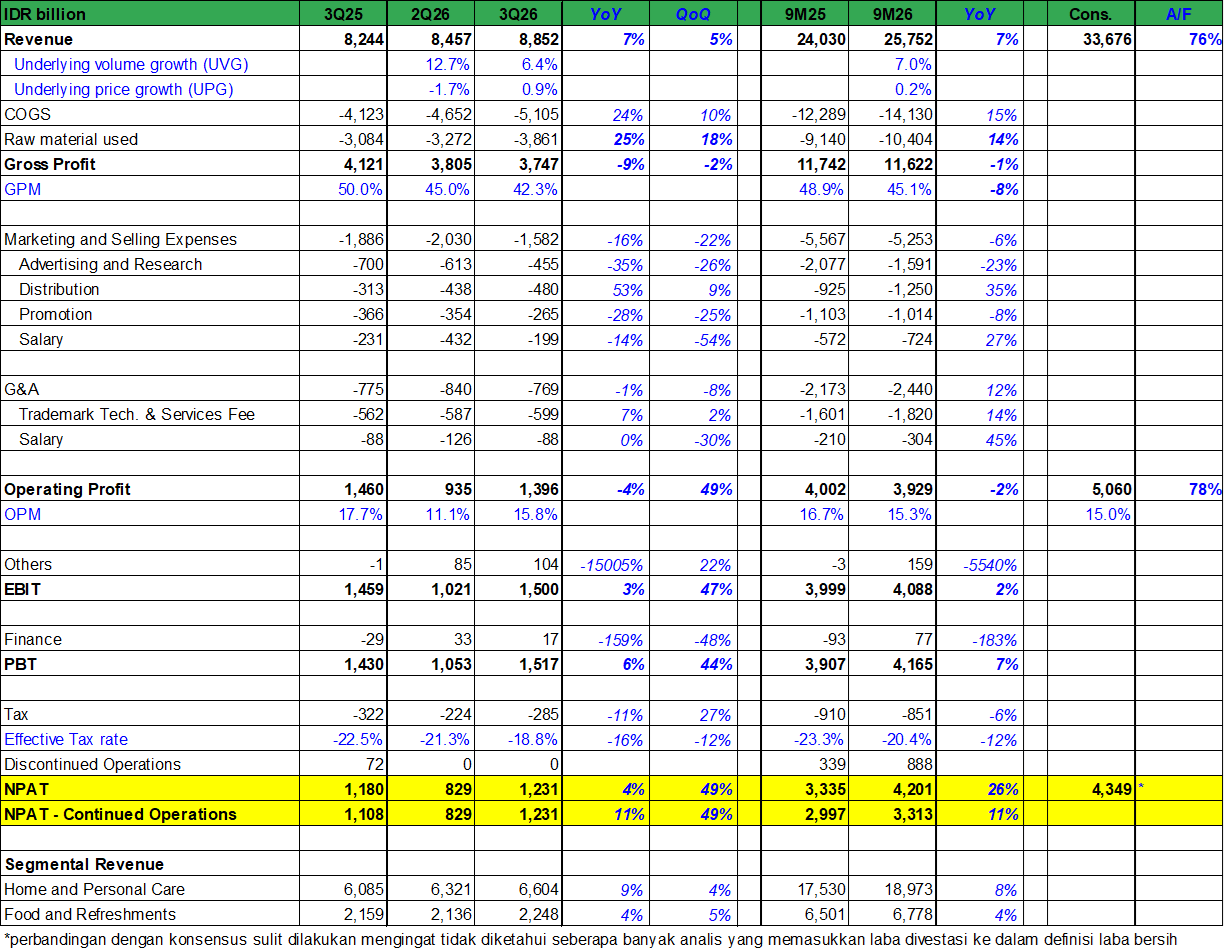1224x952 pixels.
Task: Click consensus Operating Profit 5,060
Action: [1112, 490]
